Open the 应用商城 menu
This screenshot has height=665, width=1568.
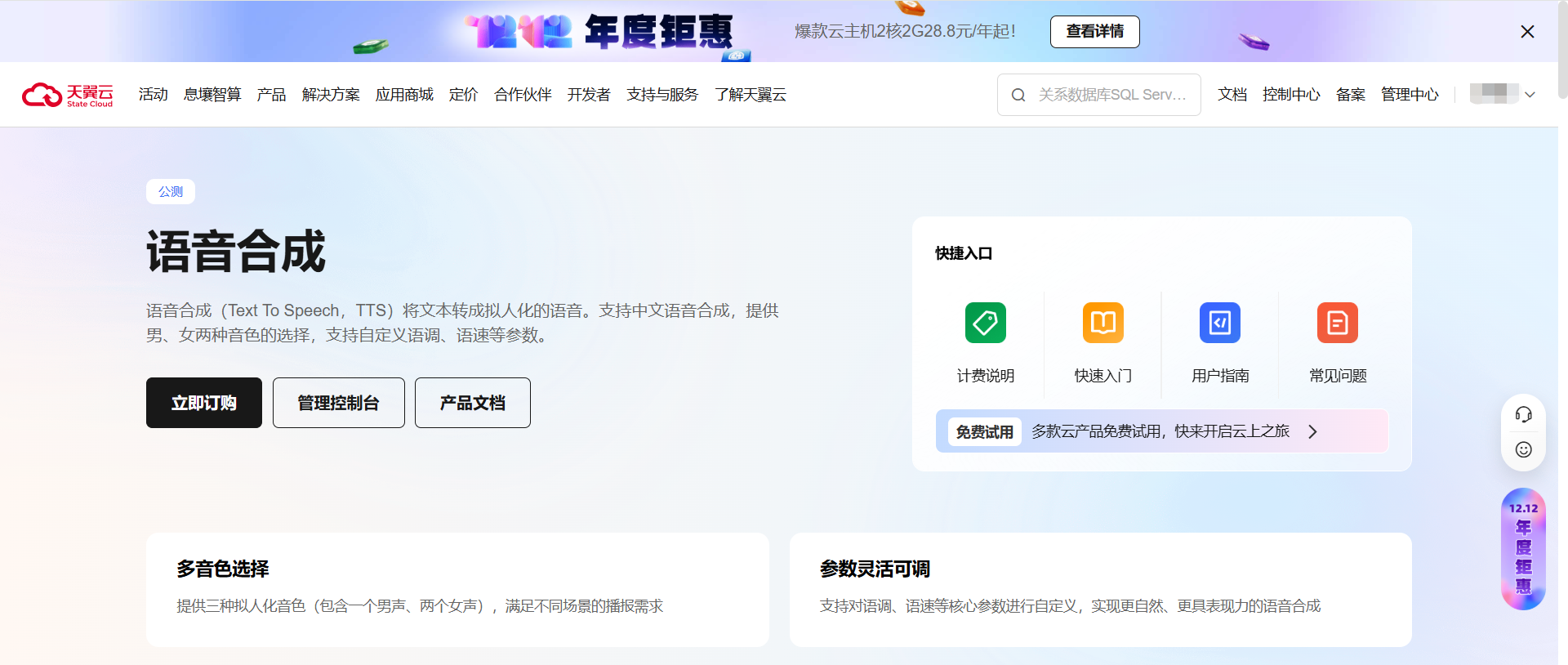pyautogui.click(x=404, y=95)
